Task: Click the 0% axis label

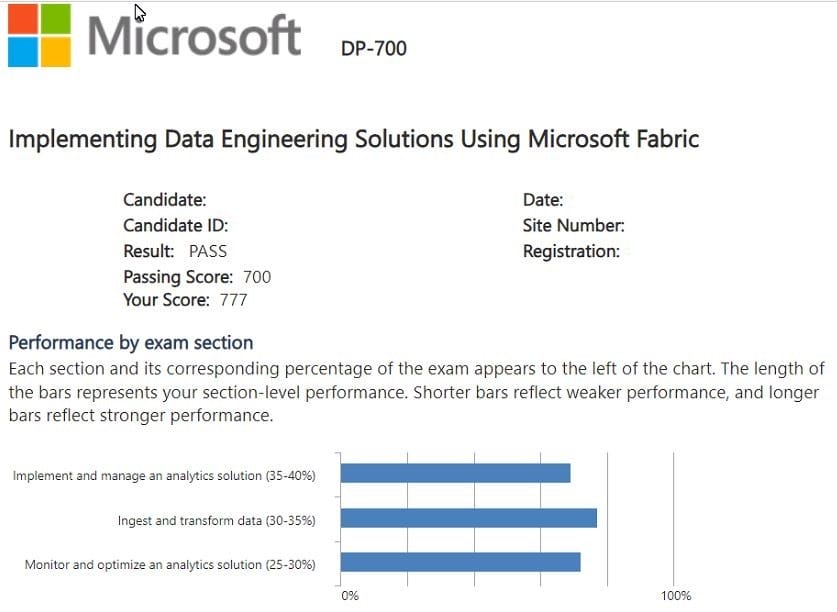Action: tap(350, 596)
